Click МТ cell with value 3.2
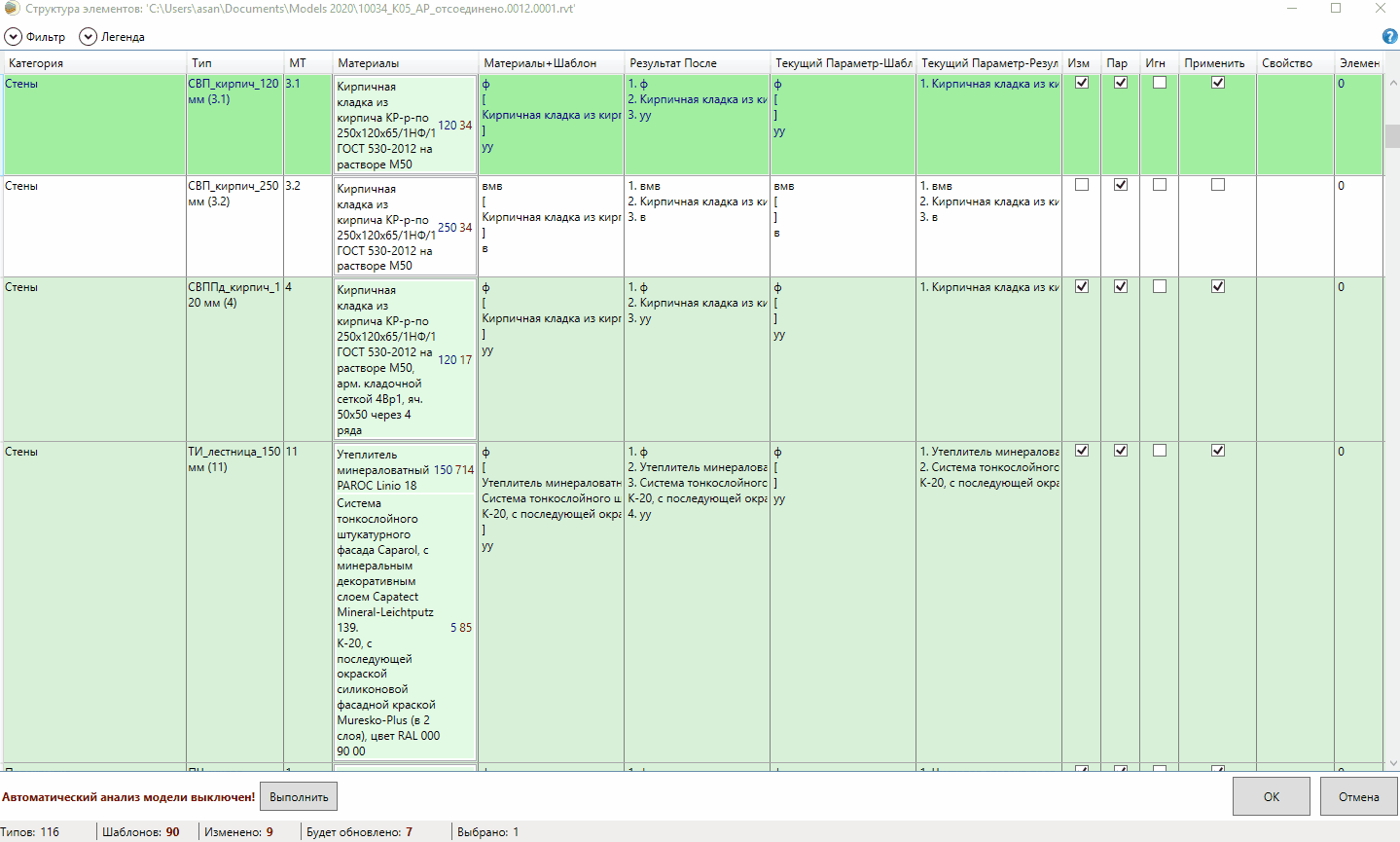The height and width of the screenshot is (842, 1400). (x=308, y=226)
